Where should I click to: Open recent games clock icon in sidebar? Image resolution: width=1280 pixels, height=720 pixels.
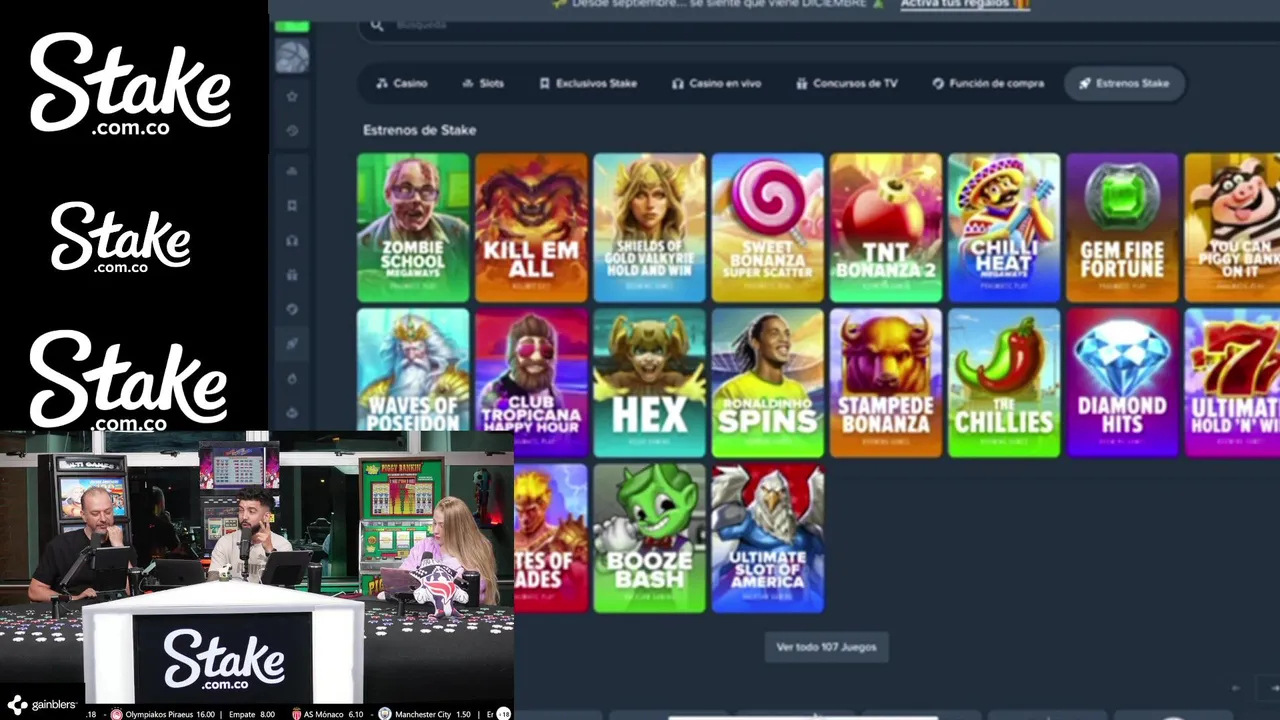click(292, 131)
